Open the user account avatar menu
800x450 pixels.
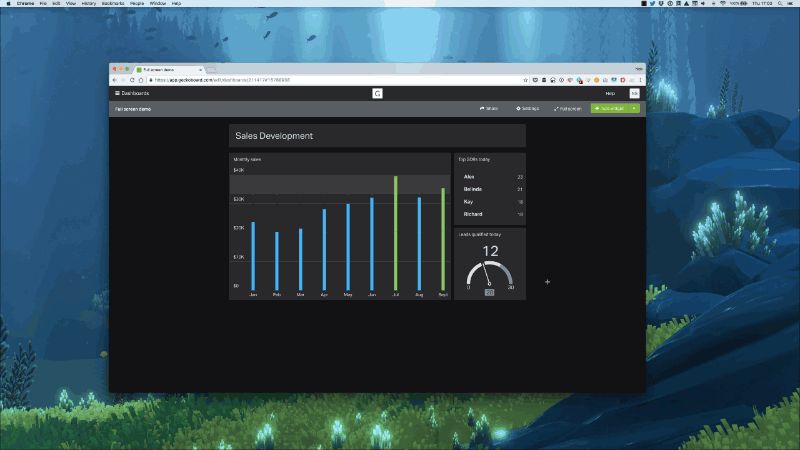[x=634, y=93]
